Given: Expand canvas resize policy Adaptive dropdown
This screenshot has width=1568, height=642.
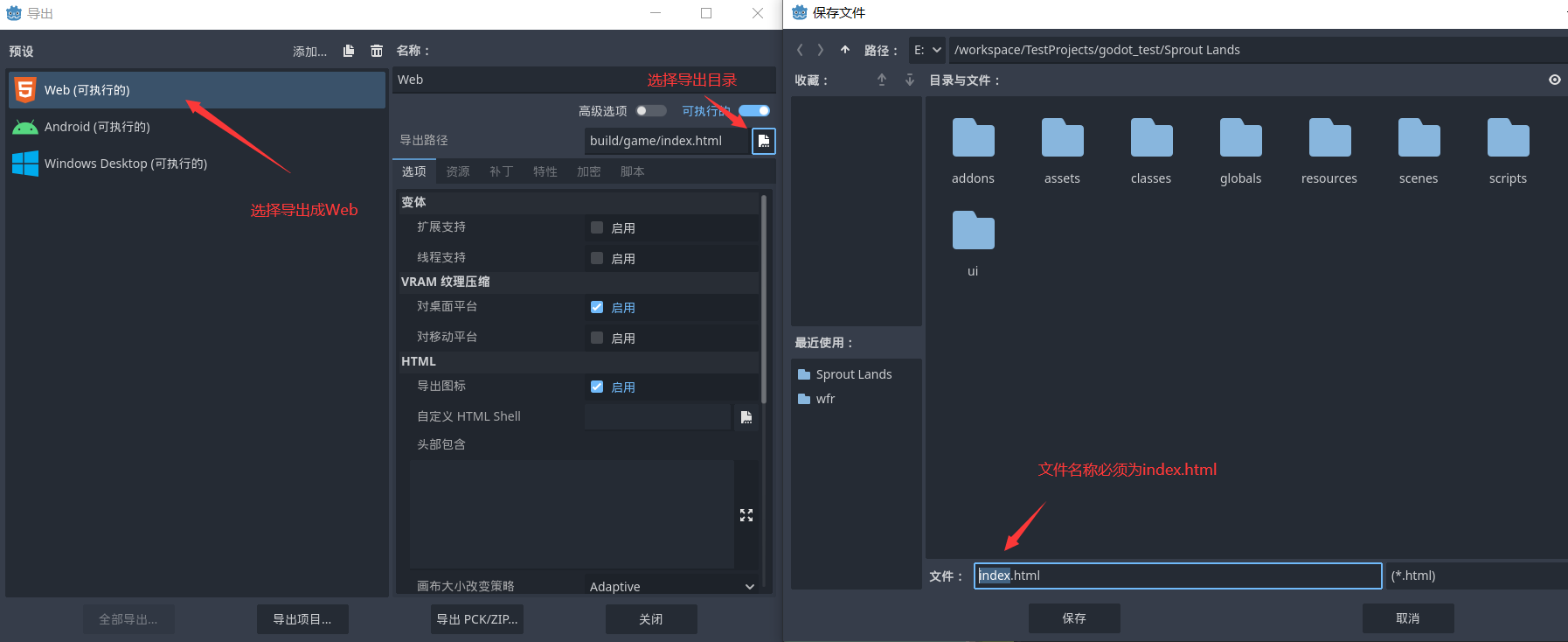Looking at the screenshot, I should tap(671, 586).
